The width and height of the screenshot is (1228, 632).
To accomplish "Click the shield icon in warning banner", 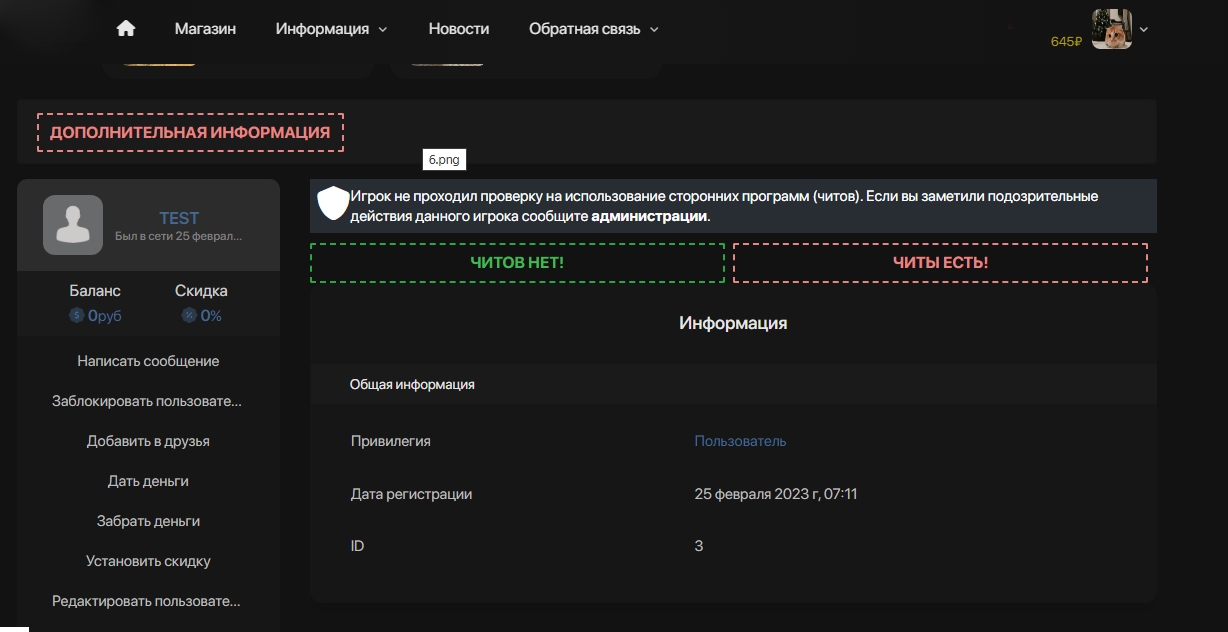I will pyautogui.click(x=333, y=204).
